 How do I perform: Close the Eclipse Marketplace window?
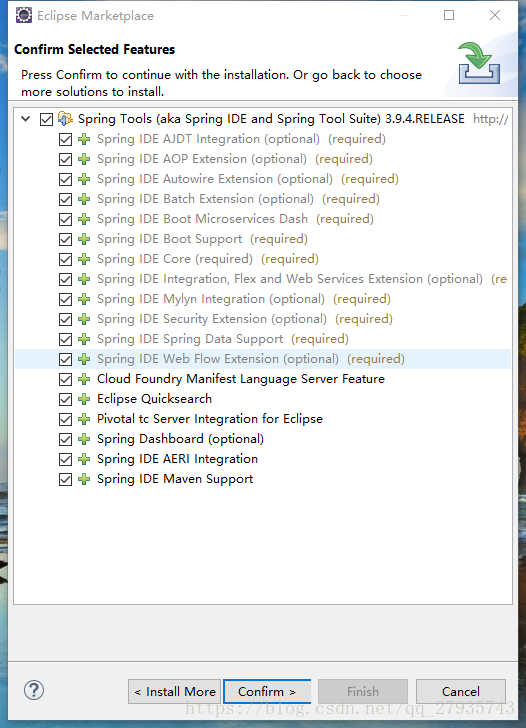495,15
